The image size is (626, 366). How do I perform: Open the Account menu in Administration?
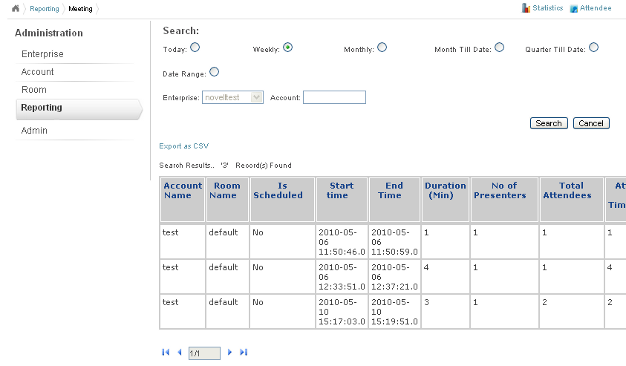click(x=37, y=72)
